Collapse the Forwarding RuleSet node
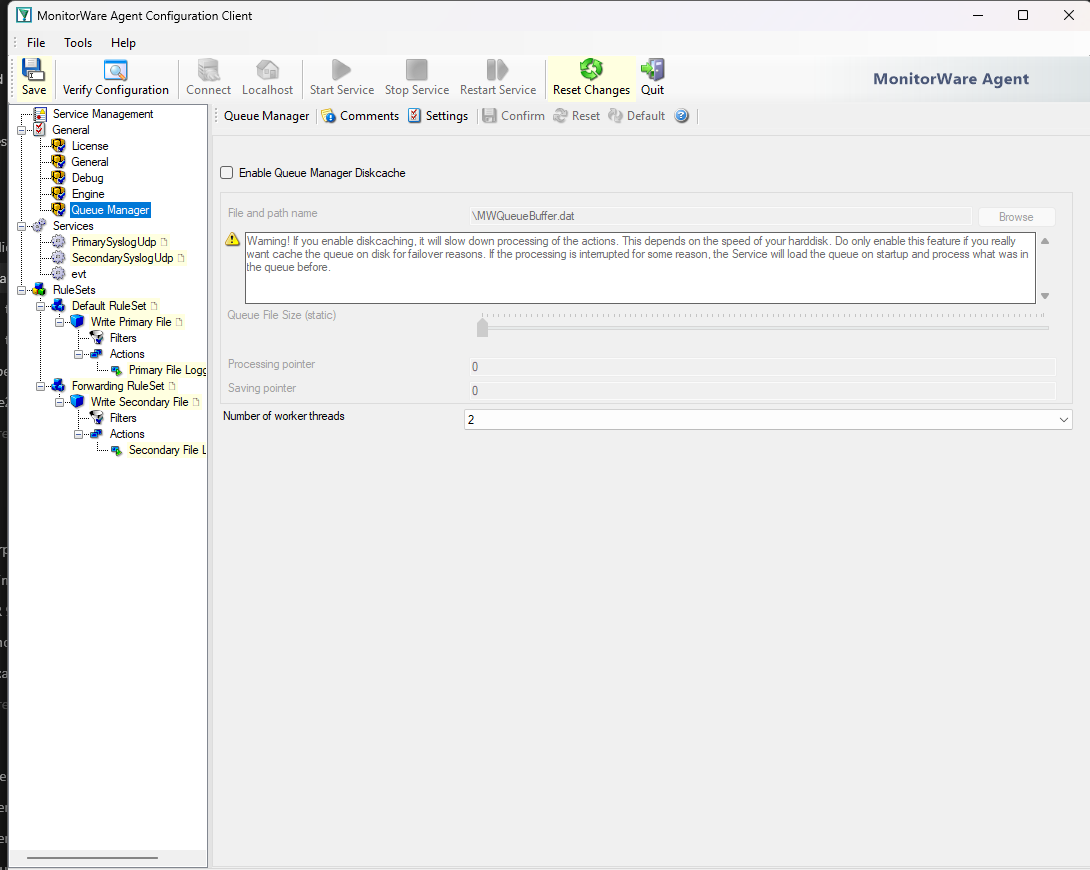 (40, 386)
